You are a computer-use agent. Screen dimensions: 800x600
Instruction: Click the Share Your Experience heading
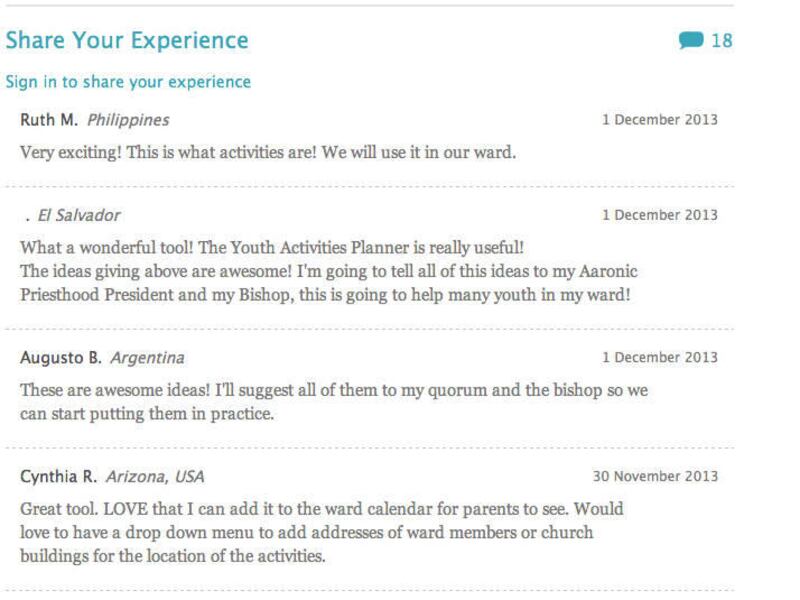(x=127, y=41)
